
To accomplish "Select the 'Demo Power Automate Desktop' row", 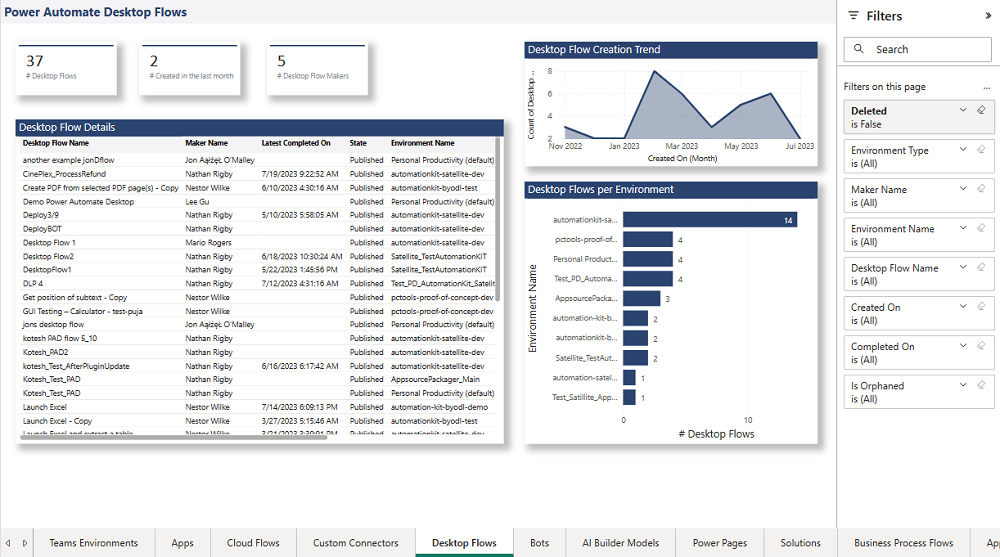I will point(258,202).
